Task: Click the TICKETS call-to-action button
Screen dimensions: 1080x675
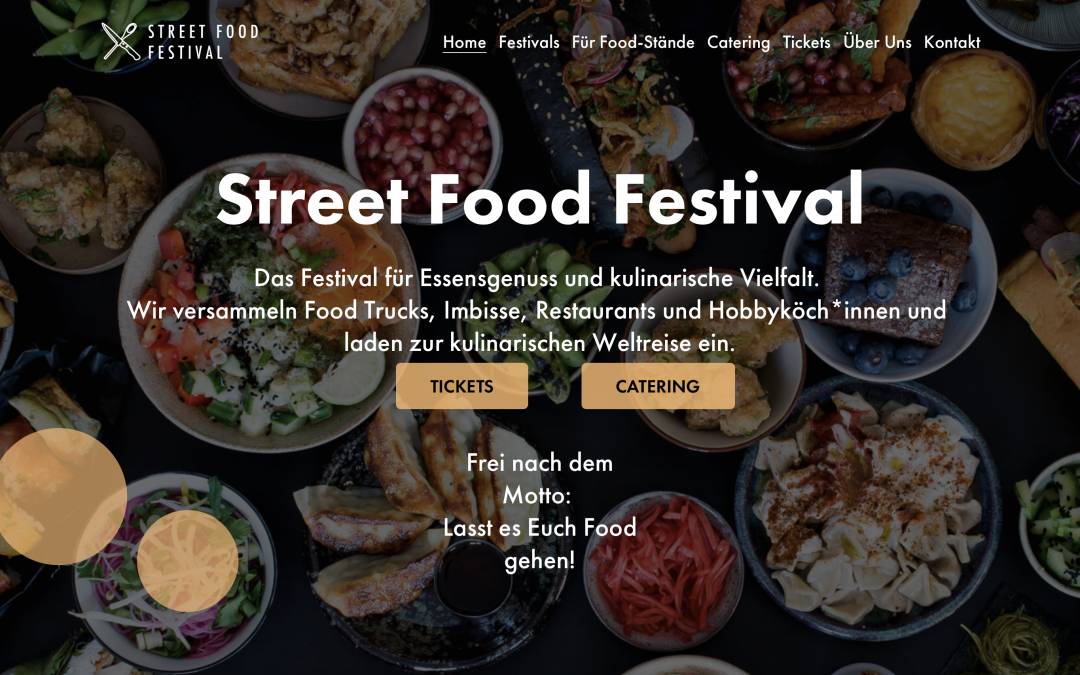Action: [462, 386]
